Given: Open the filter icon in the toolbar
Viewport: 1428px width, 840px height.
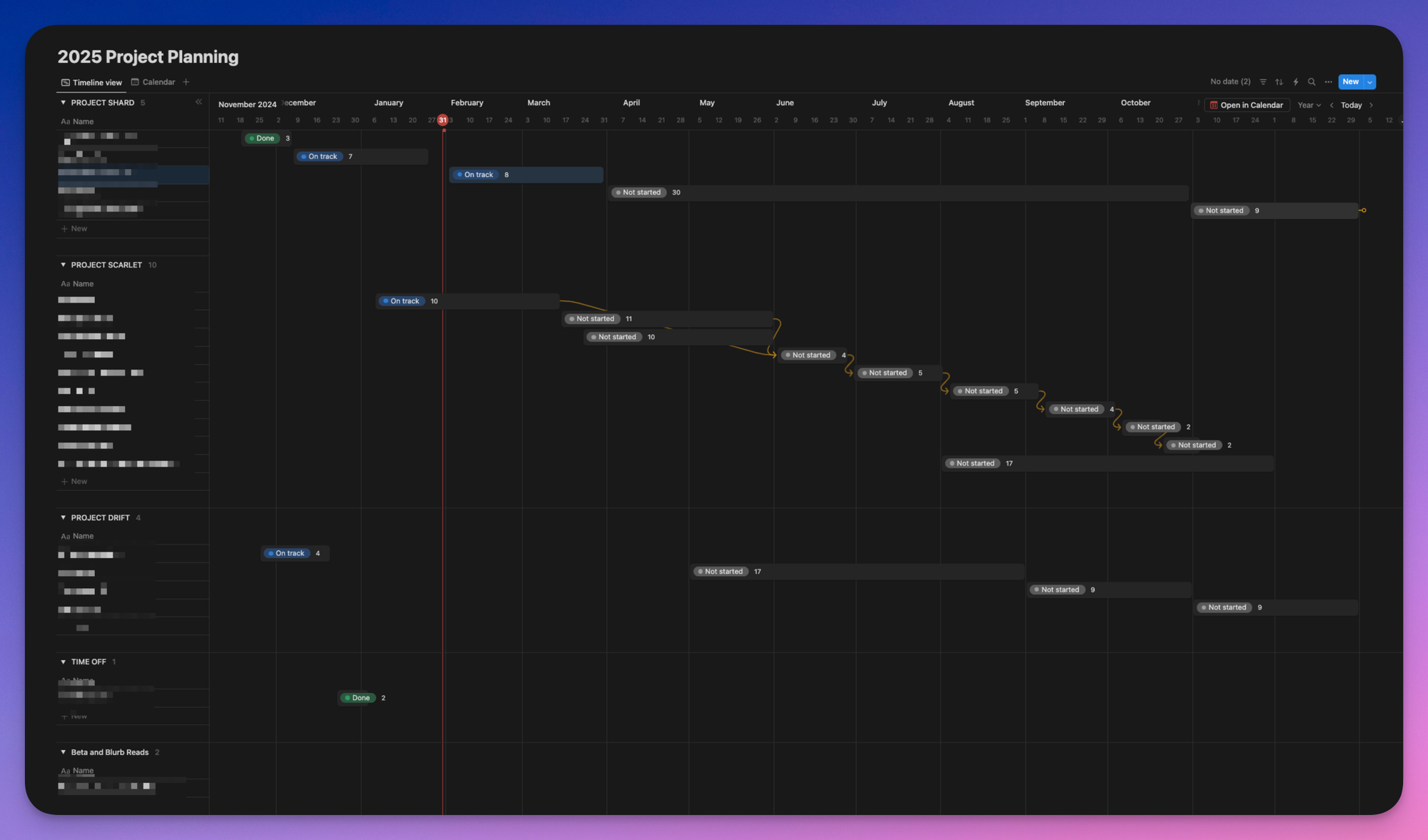Looking at the screenshot, I should tap(1263, 82).
